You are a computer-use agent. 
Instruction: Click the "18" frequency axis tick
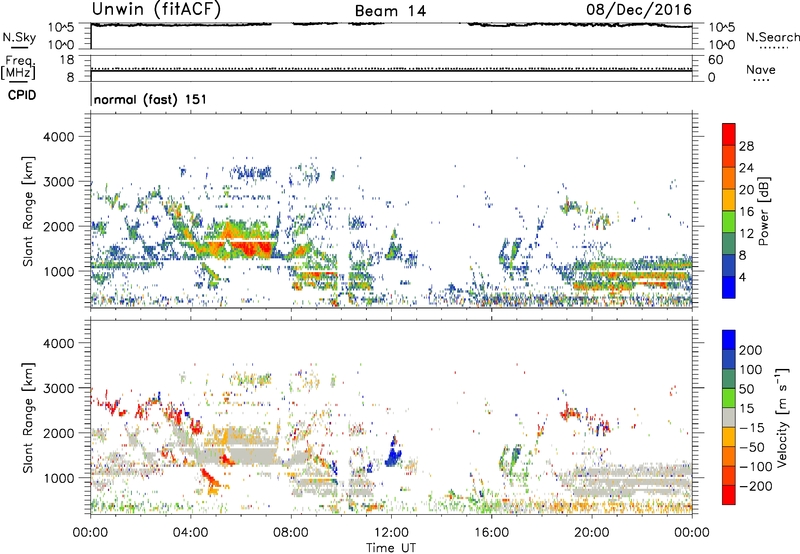click(x=67, y=60)
